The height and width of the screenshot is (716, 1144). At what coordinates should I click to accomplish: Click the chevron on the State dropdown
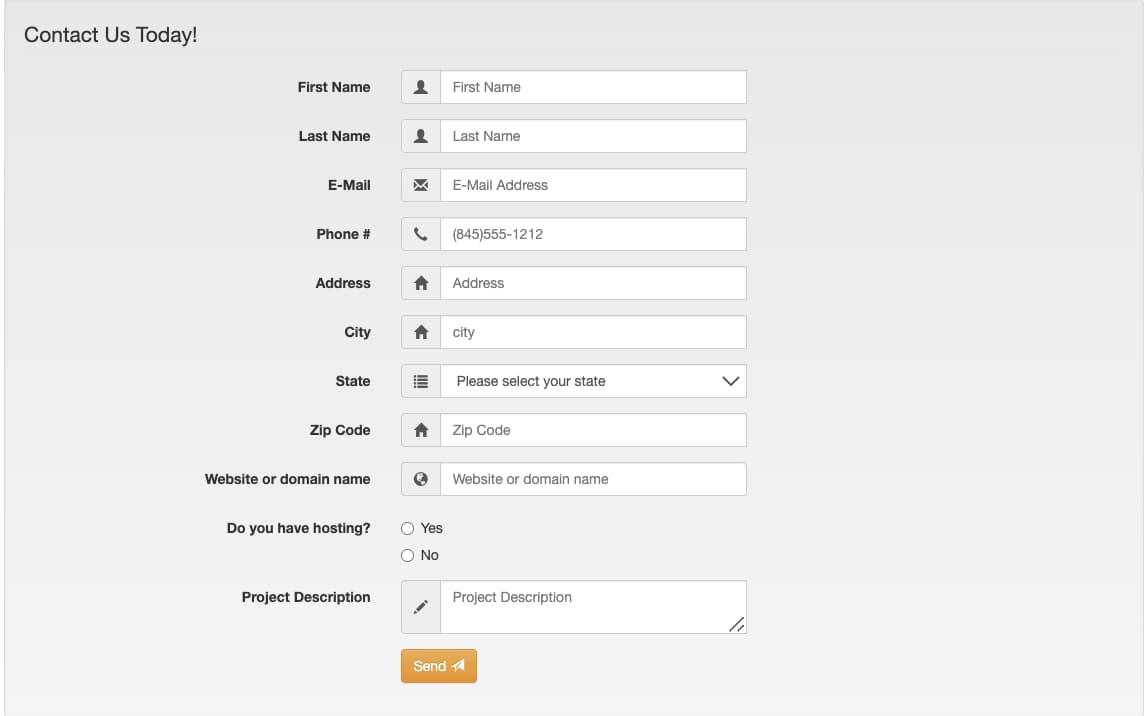click(729, 381)
